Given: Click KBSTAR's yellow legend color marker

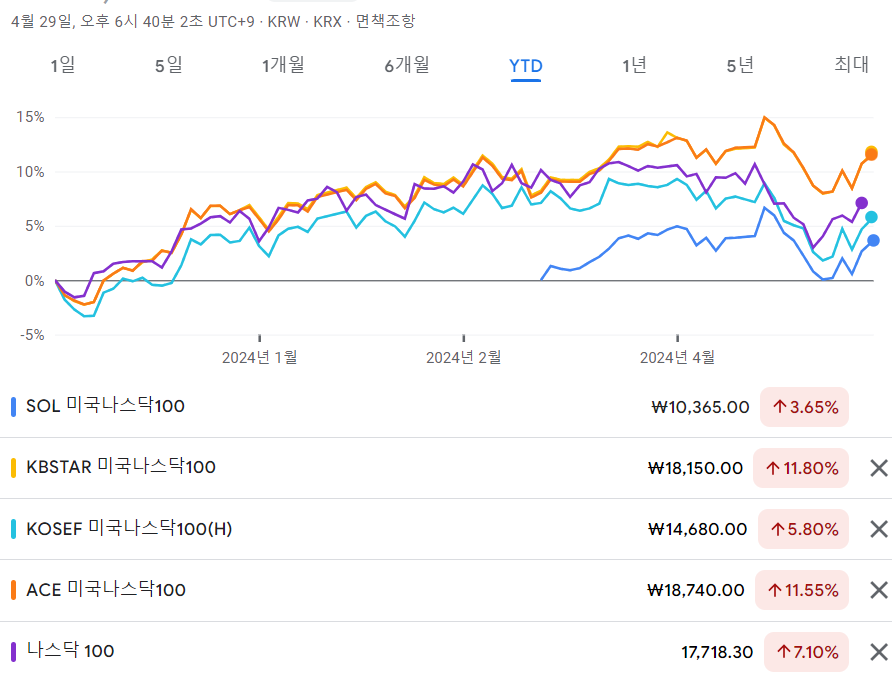Looking at the screenshot, I should click(11, 468).
